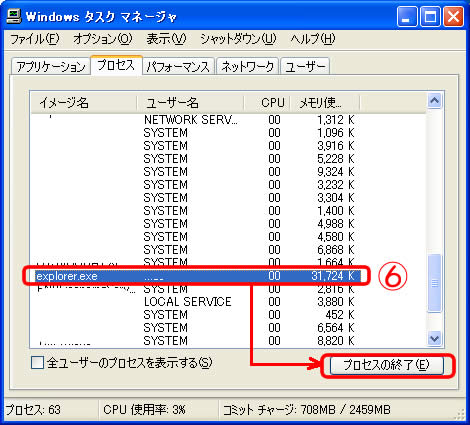Sort processes by CPU column header
The image size is (470, 425).
click(268, 103)
